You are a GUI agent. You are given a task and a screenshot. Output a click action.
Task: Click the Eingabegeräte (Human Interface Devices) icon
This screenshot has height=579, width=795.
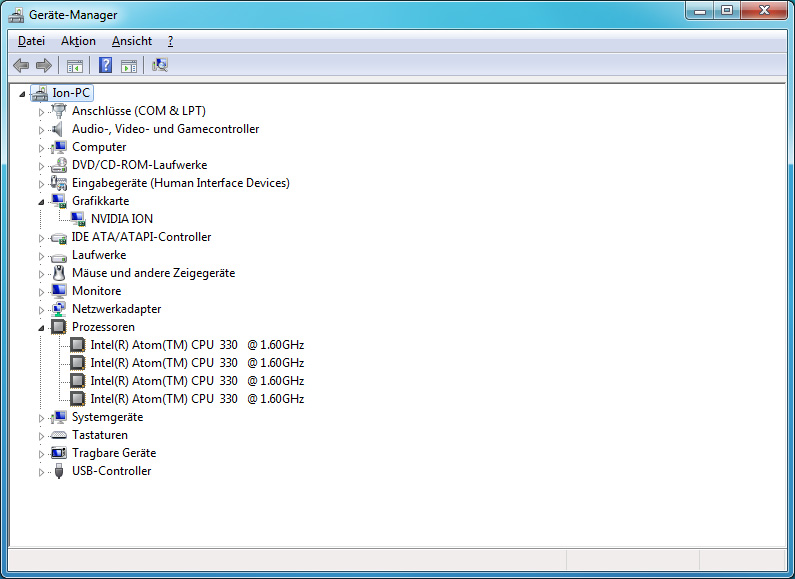[x=59, y=183]
